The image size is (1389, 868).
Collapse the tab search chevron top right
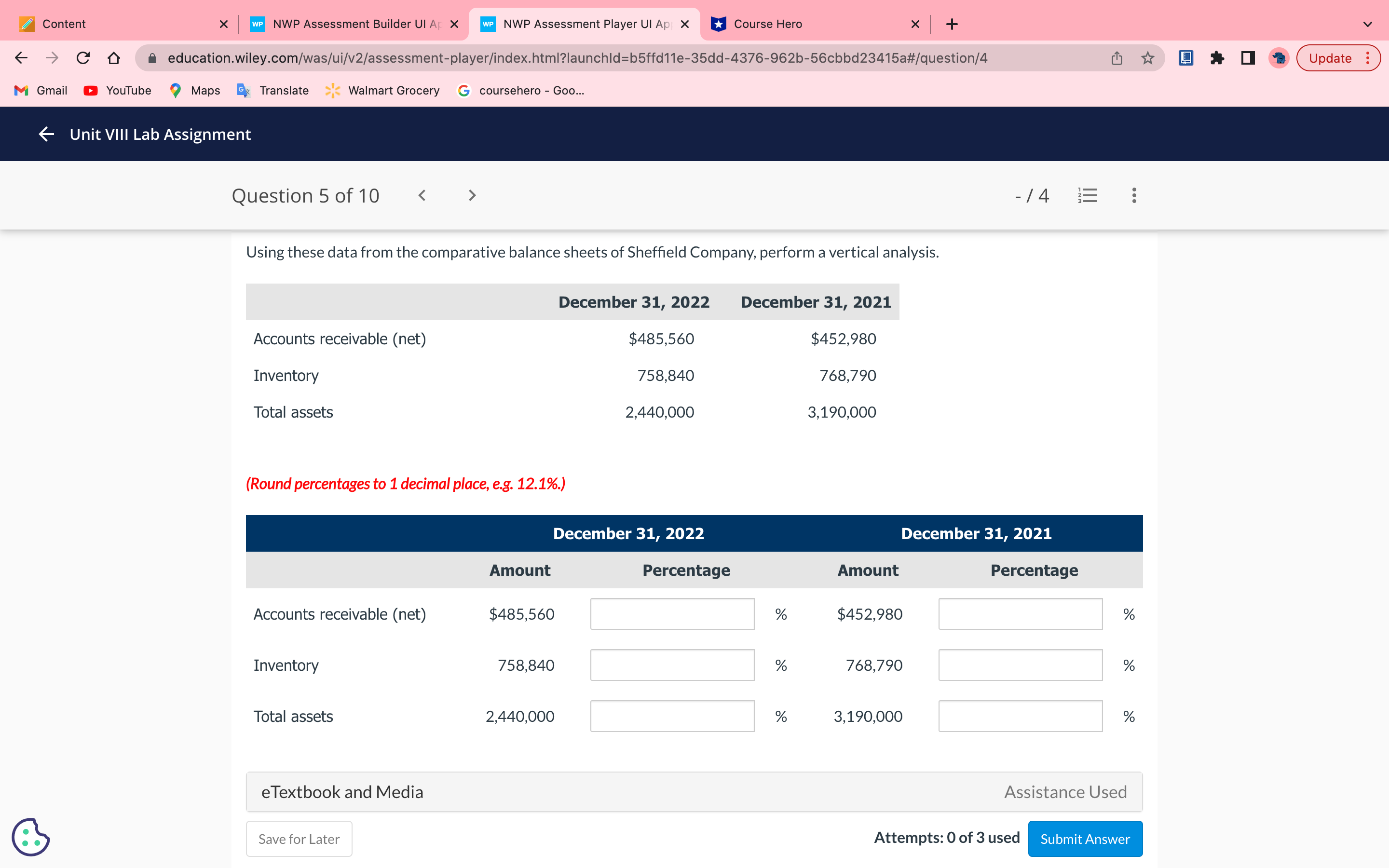click(1368, 24)
